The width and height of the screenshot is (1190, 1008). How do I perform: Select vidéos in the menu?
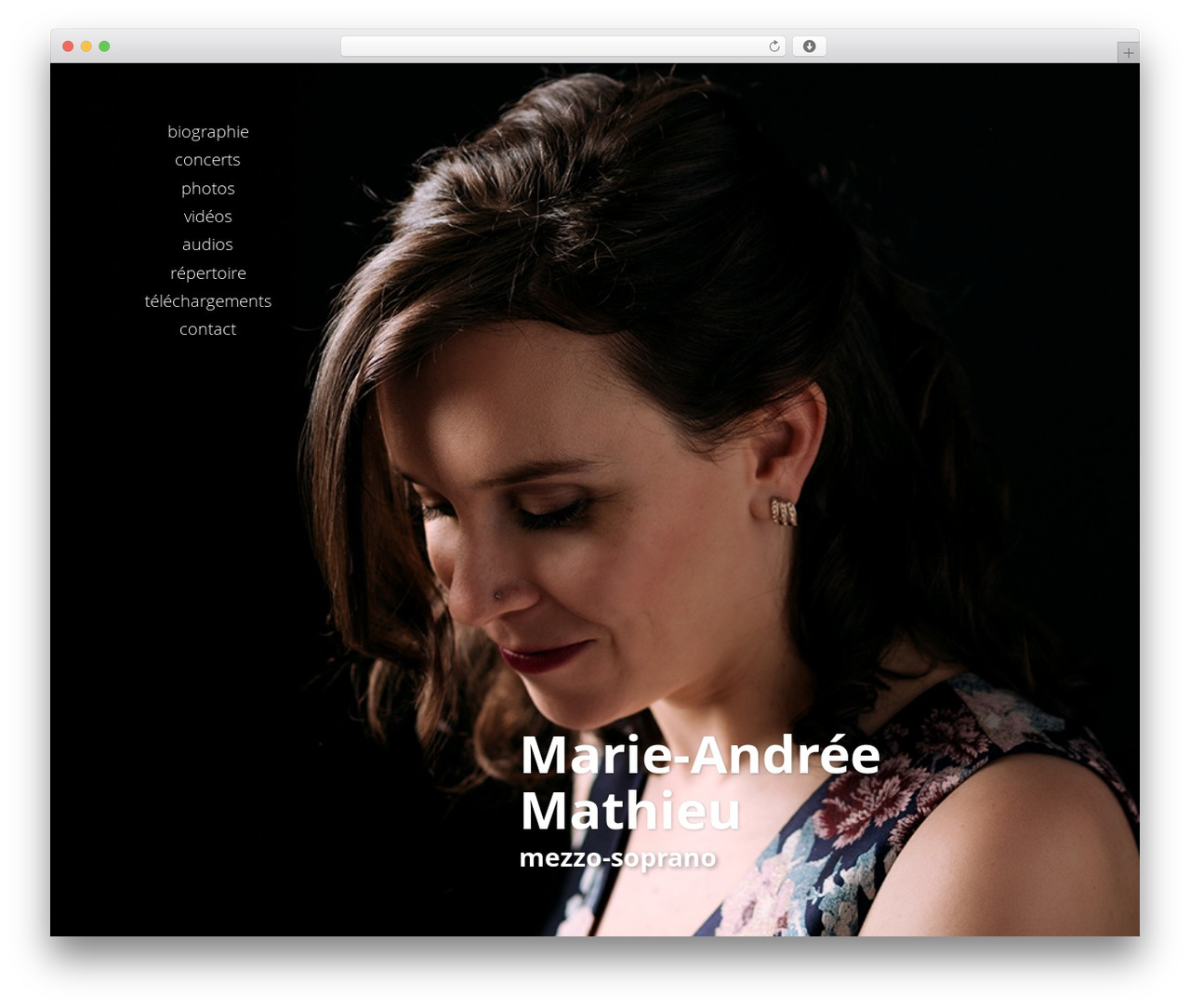pyautogui.click(x=208, y=217)
